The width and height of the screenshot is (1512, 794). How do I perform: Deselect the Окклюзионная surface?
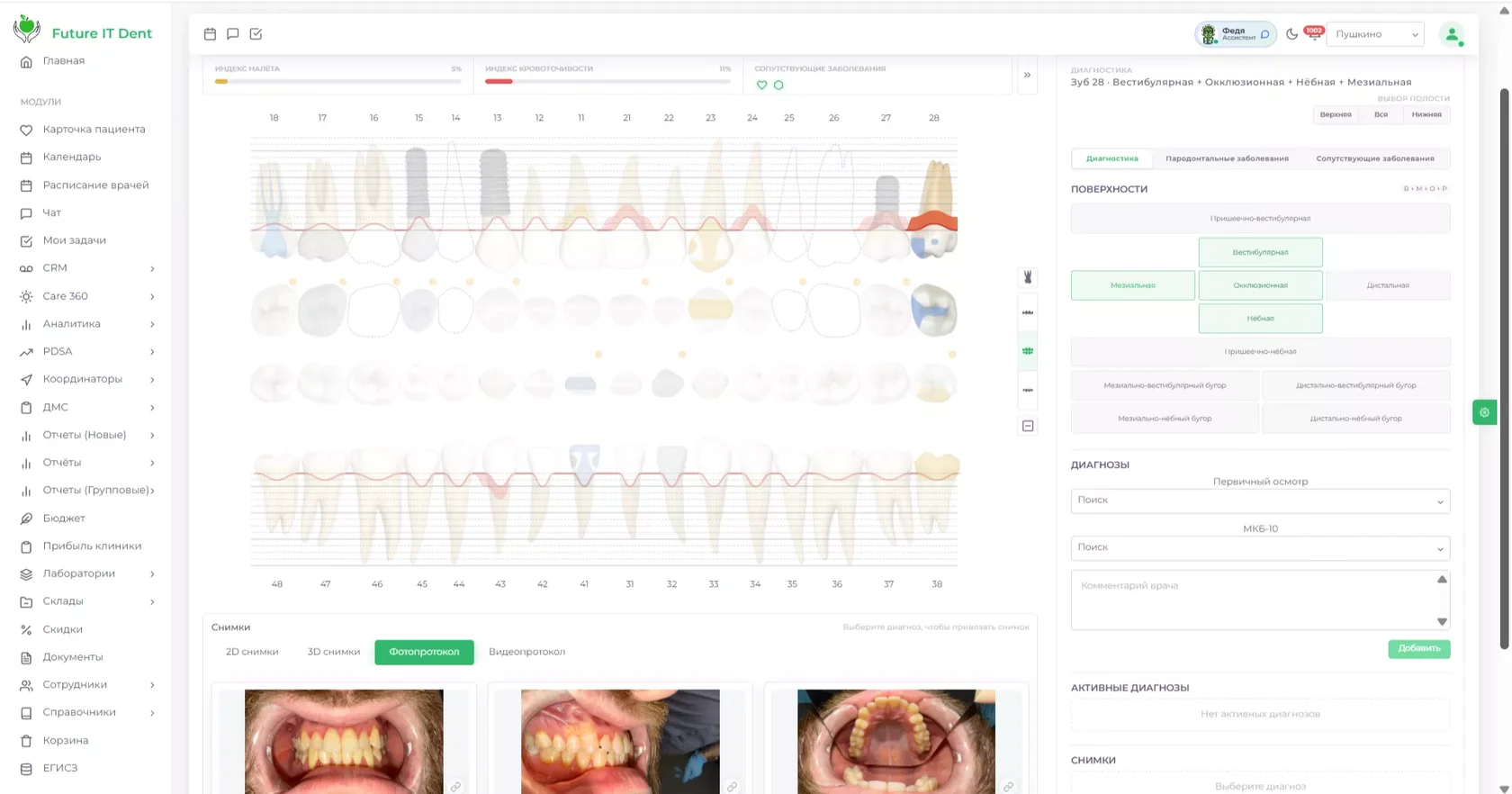click(1260, 285)
